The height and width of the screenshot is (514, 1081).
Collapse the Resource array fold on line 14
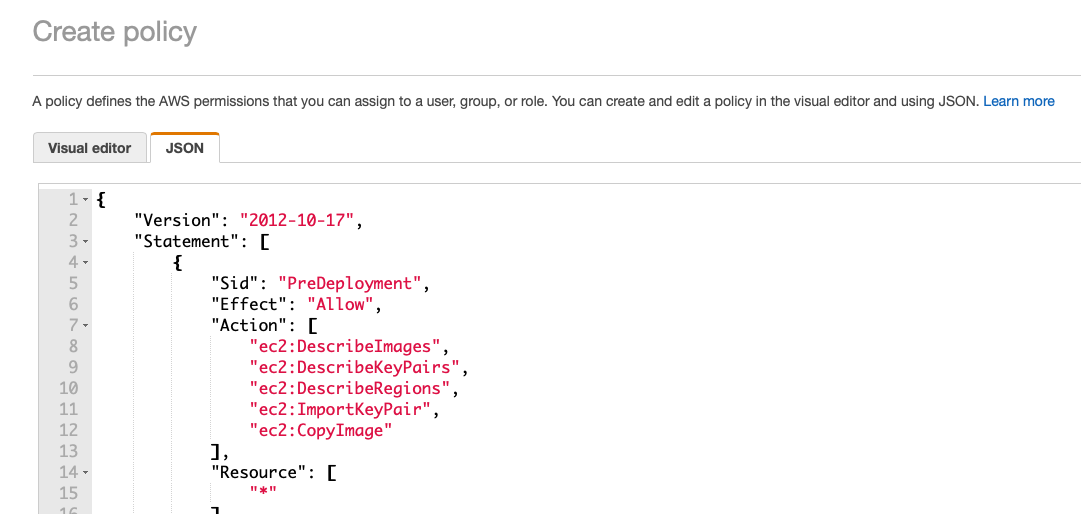[85, 473]
